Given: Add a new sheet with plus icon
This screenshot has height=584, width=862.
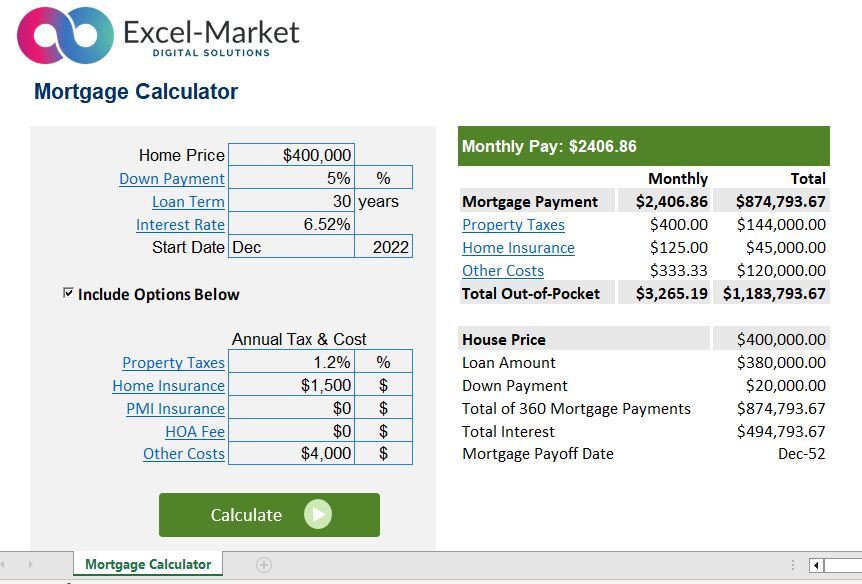Looking at the screenshot, I should pyautogui.click(x=264, y=565).
